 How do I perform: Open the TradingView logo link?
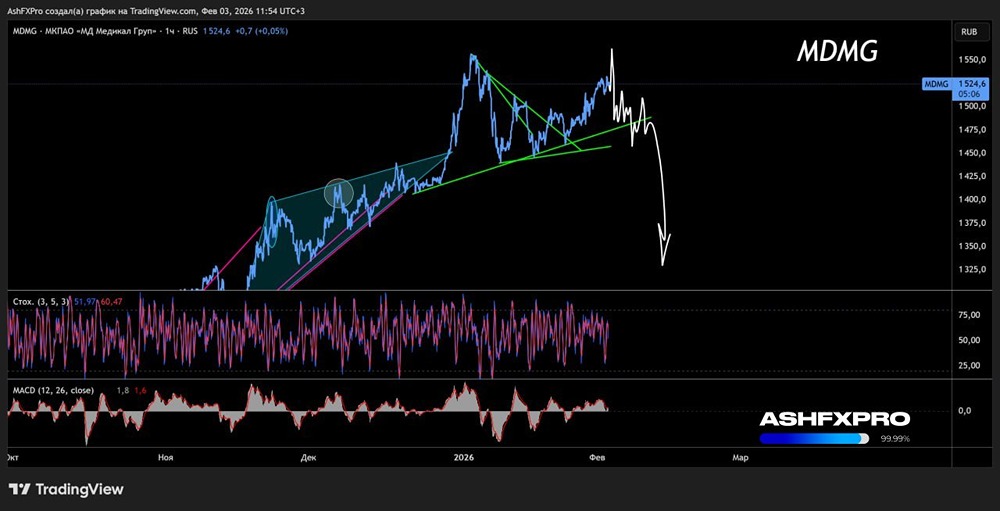click(67, 489)
